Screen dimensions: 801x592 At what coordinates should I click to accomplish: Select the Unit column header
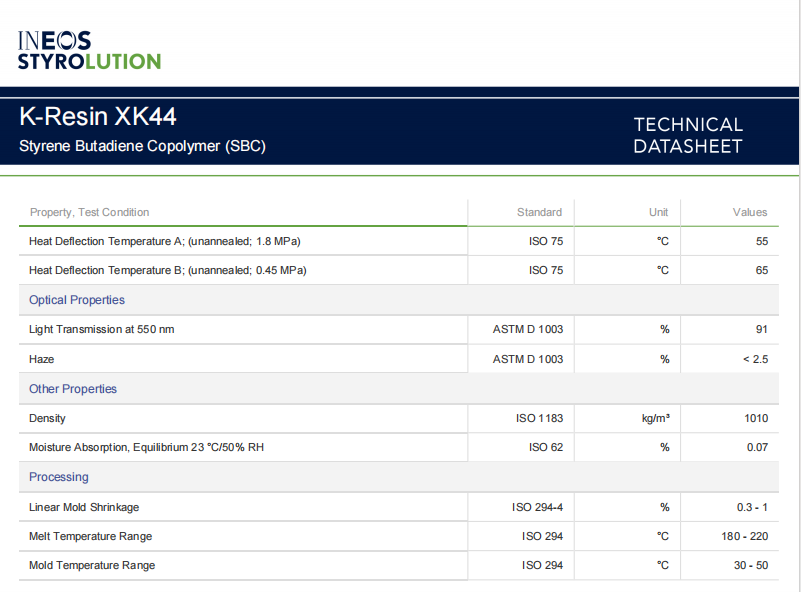(x=658, y=212)
